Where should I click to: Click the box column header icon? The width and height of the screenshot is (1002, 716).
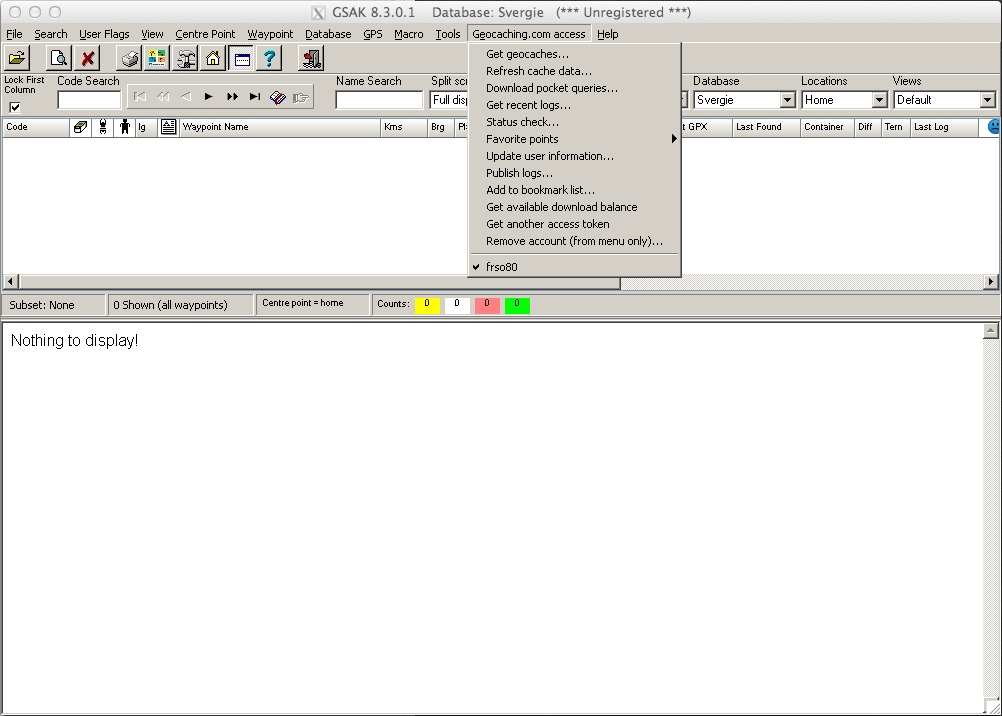point(81,127)
